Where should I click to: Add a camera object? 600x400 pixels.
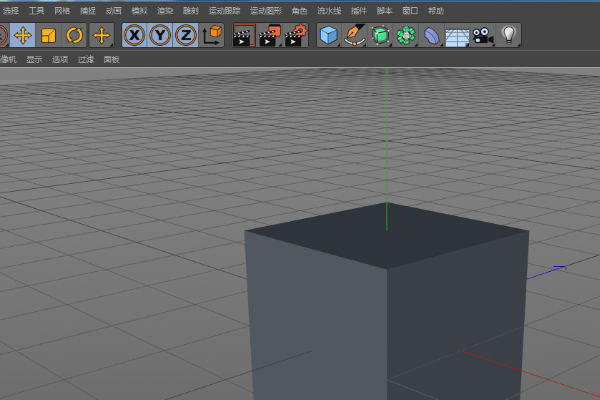(484, 36)
